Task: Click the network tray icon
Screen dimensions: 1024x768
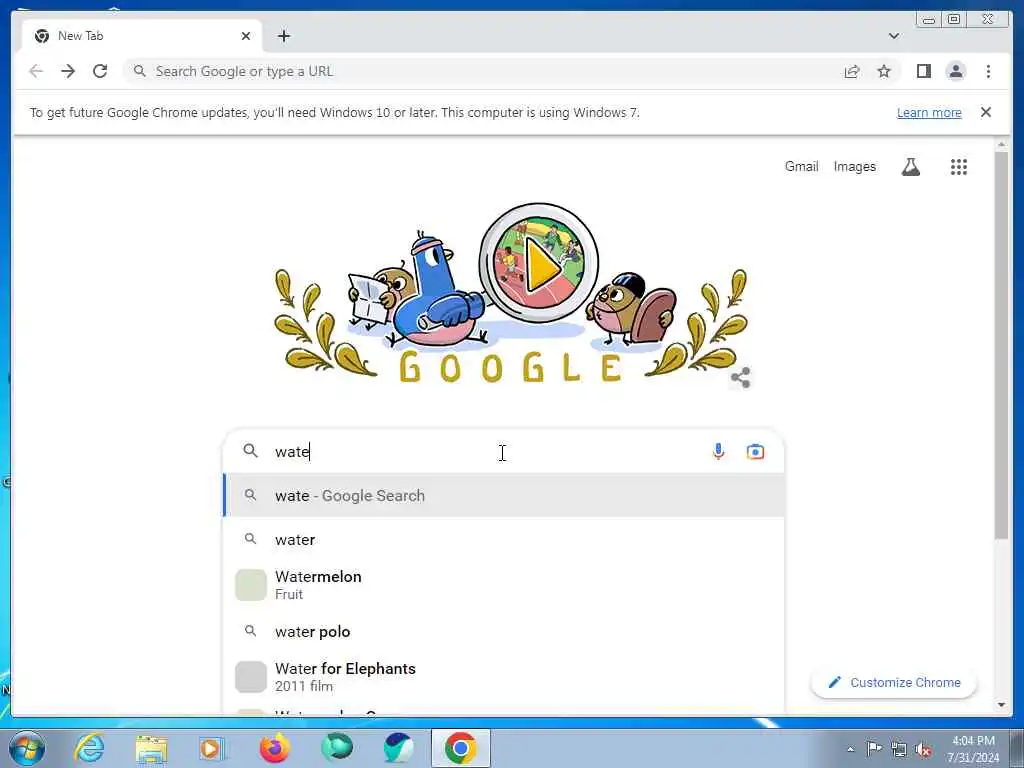Action: [x=899, y=749]
